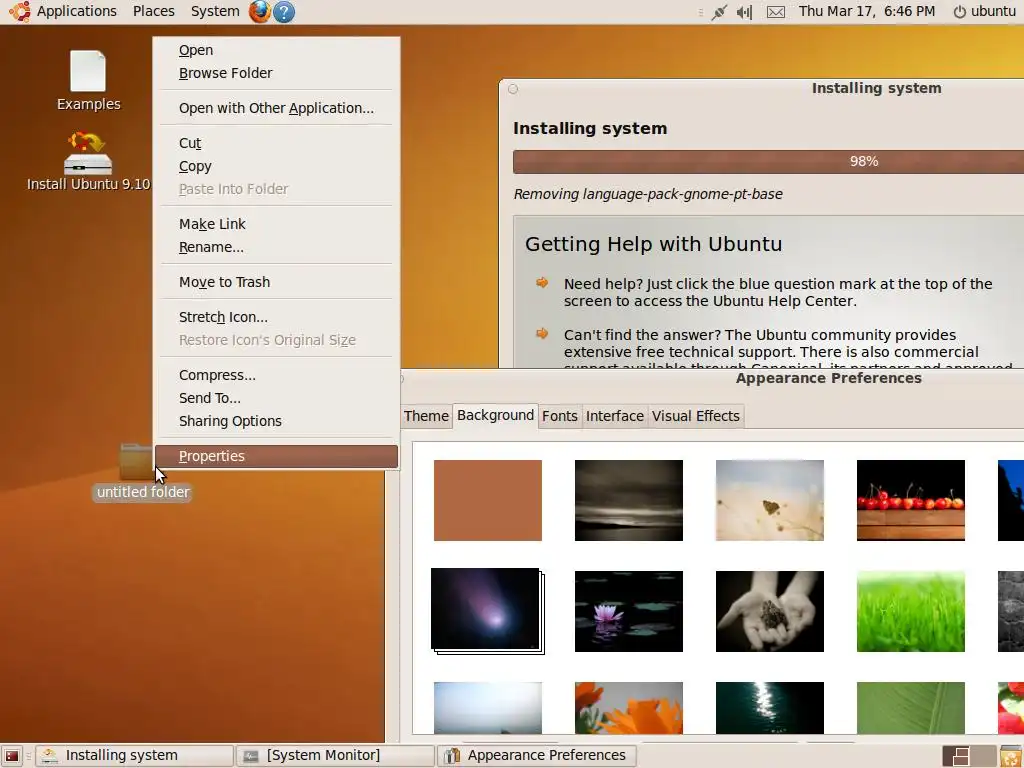This screenshot has width=1024, height=768.
Task: Click the Removing language-pack-gnome-pt-base status text
Action: (648, 194)
